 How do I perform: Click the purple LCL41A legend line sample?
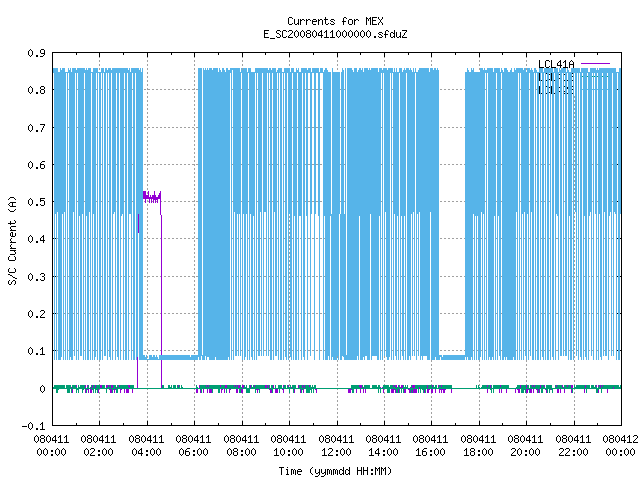pyautogui.click(x=595, y=64)
